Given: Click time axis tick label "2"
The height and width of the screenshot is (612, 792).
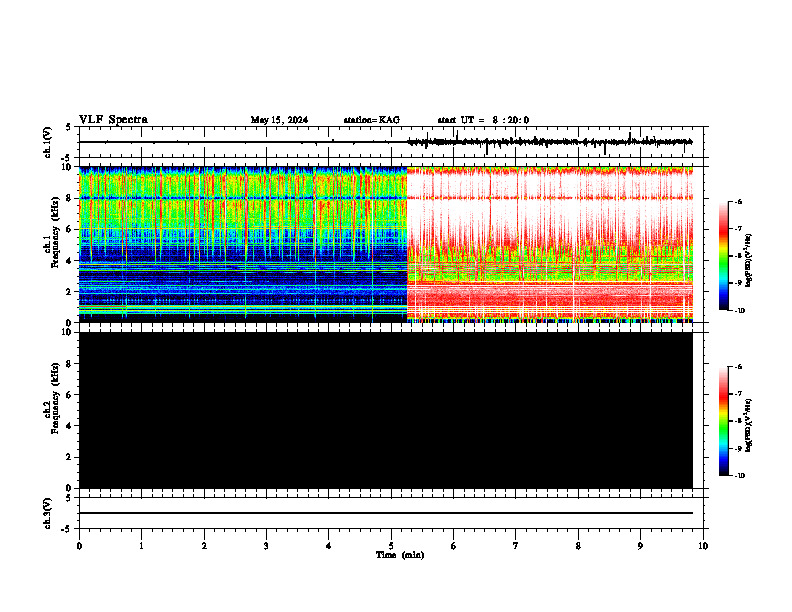Looking at the screenshot, I should (204, 546).
